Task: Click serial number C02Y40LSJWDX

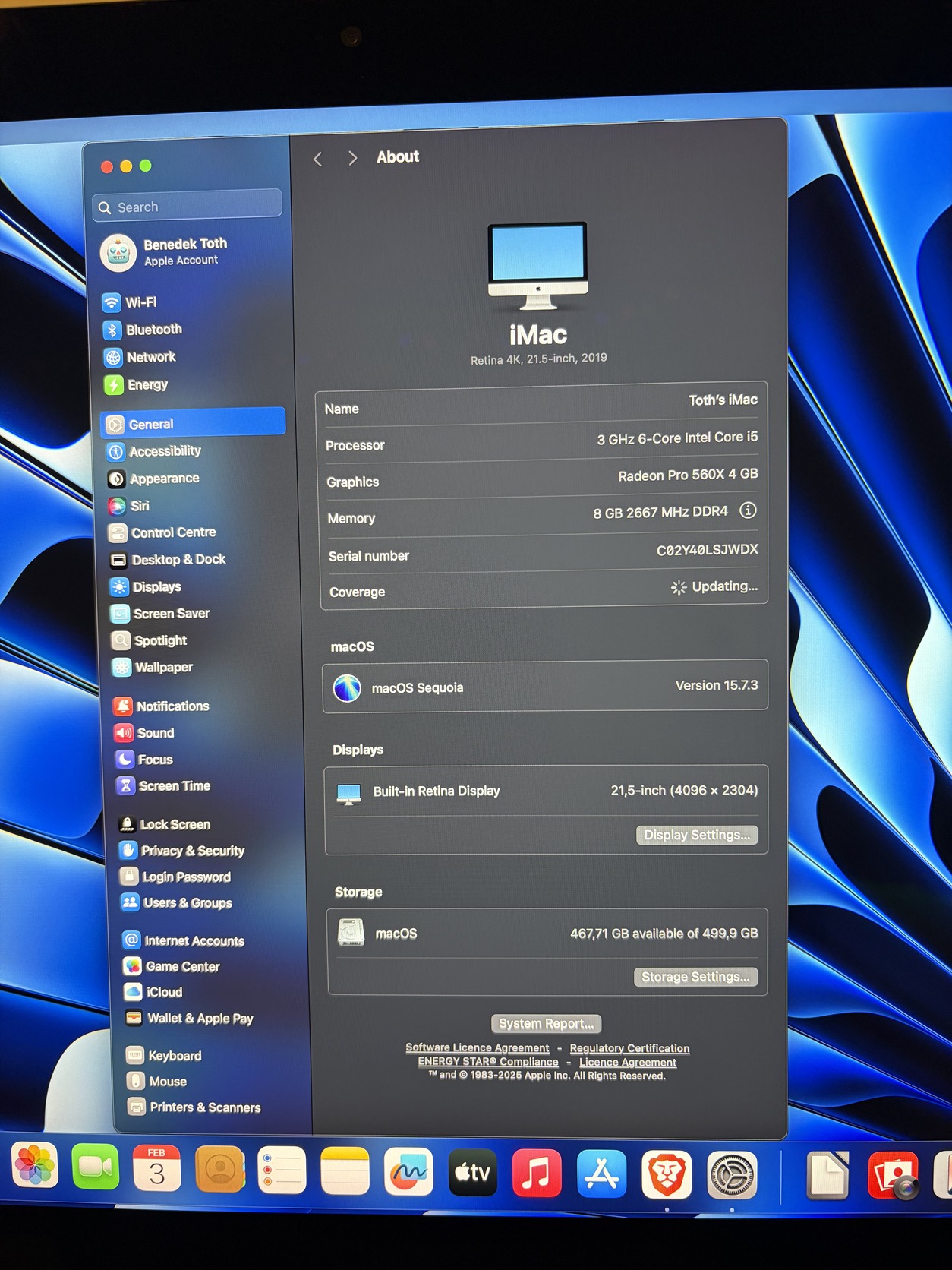Action: coord(707,550)
